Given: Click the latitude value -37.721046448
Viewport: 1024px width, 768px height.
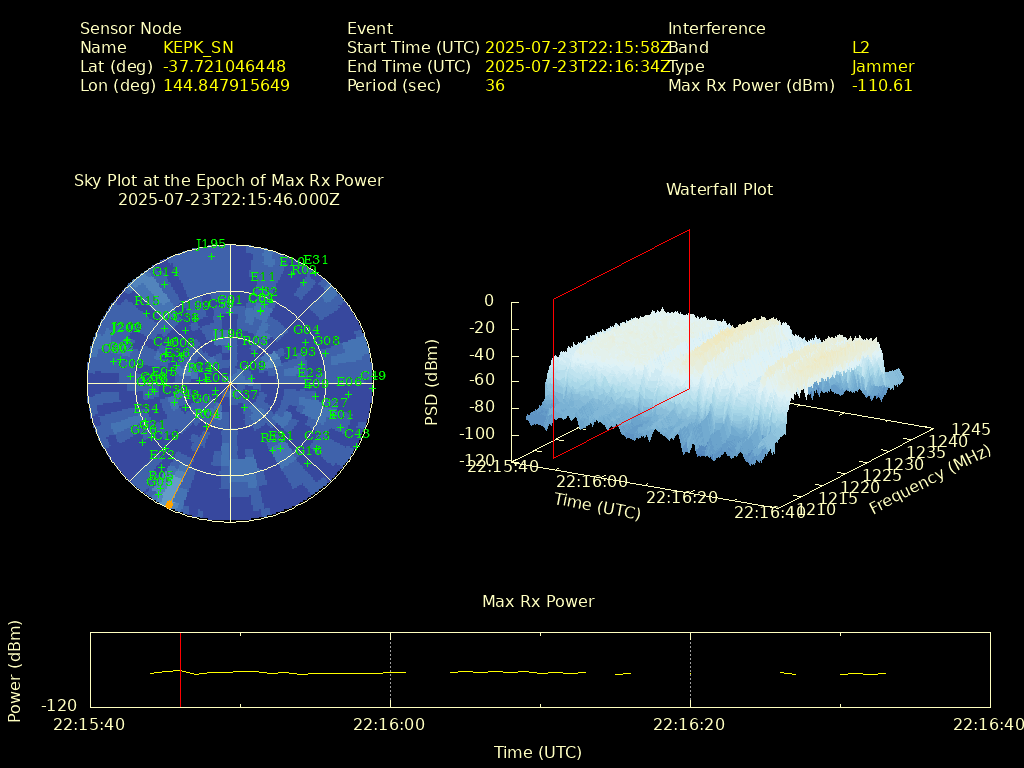Looking at the screenshot, I should click(224, 66).
